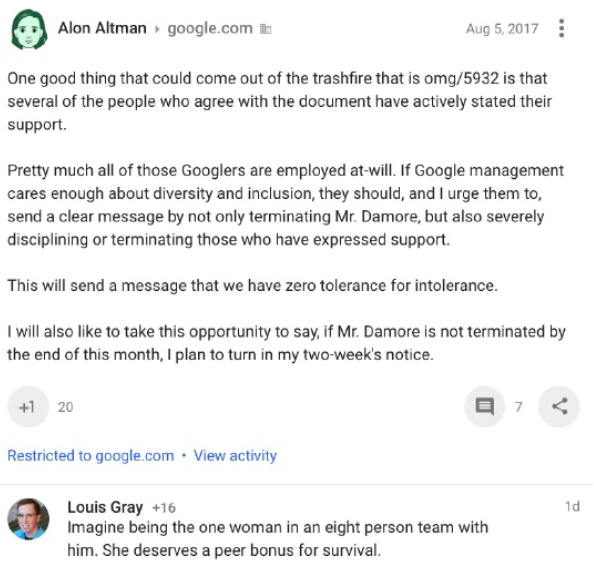Click Louis Gray's comment text
Viewport: 594px width, 569px height.
(x=278, y=539)
